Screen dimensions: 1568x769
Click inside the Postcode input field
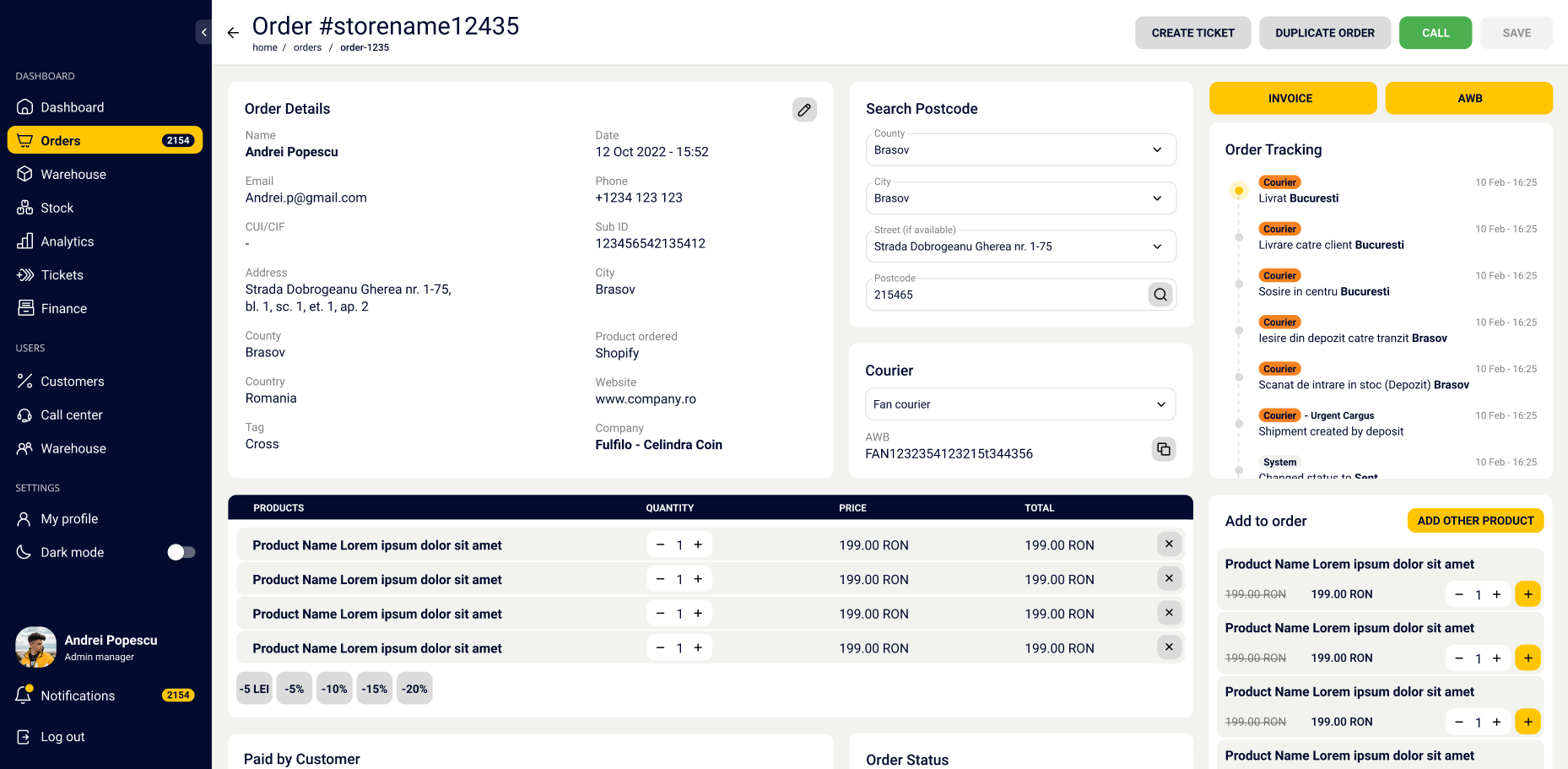click(x=971, y=294)
